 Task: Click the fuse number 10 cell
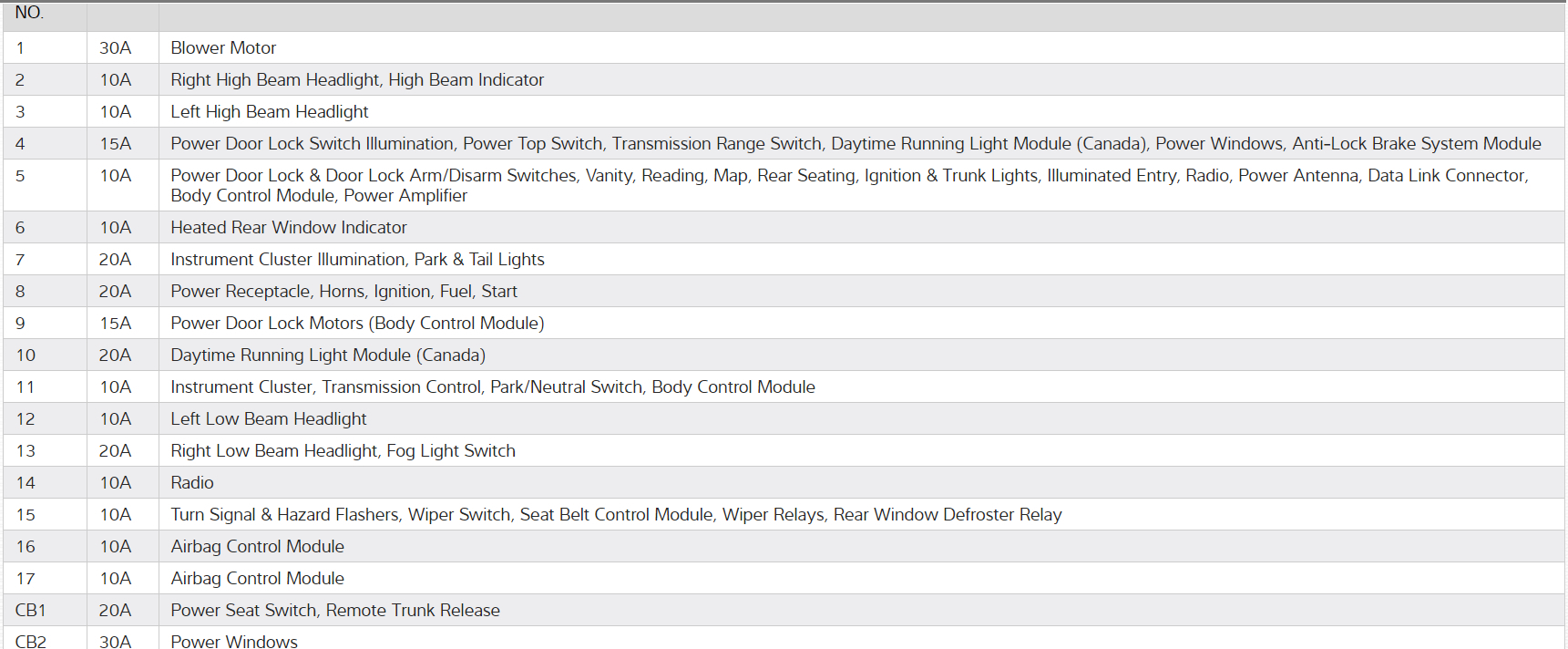[x=26, y=355]
